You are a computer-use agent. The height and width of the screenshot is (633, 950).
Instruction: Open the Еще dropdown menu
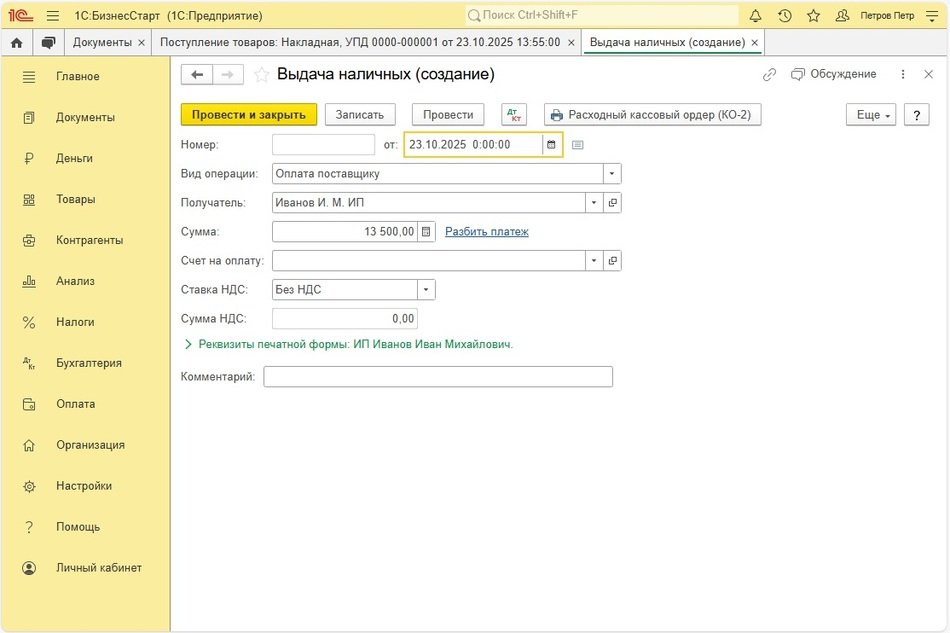coord(870,115)
